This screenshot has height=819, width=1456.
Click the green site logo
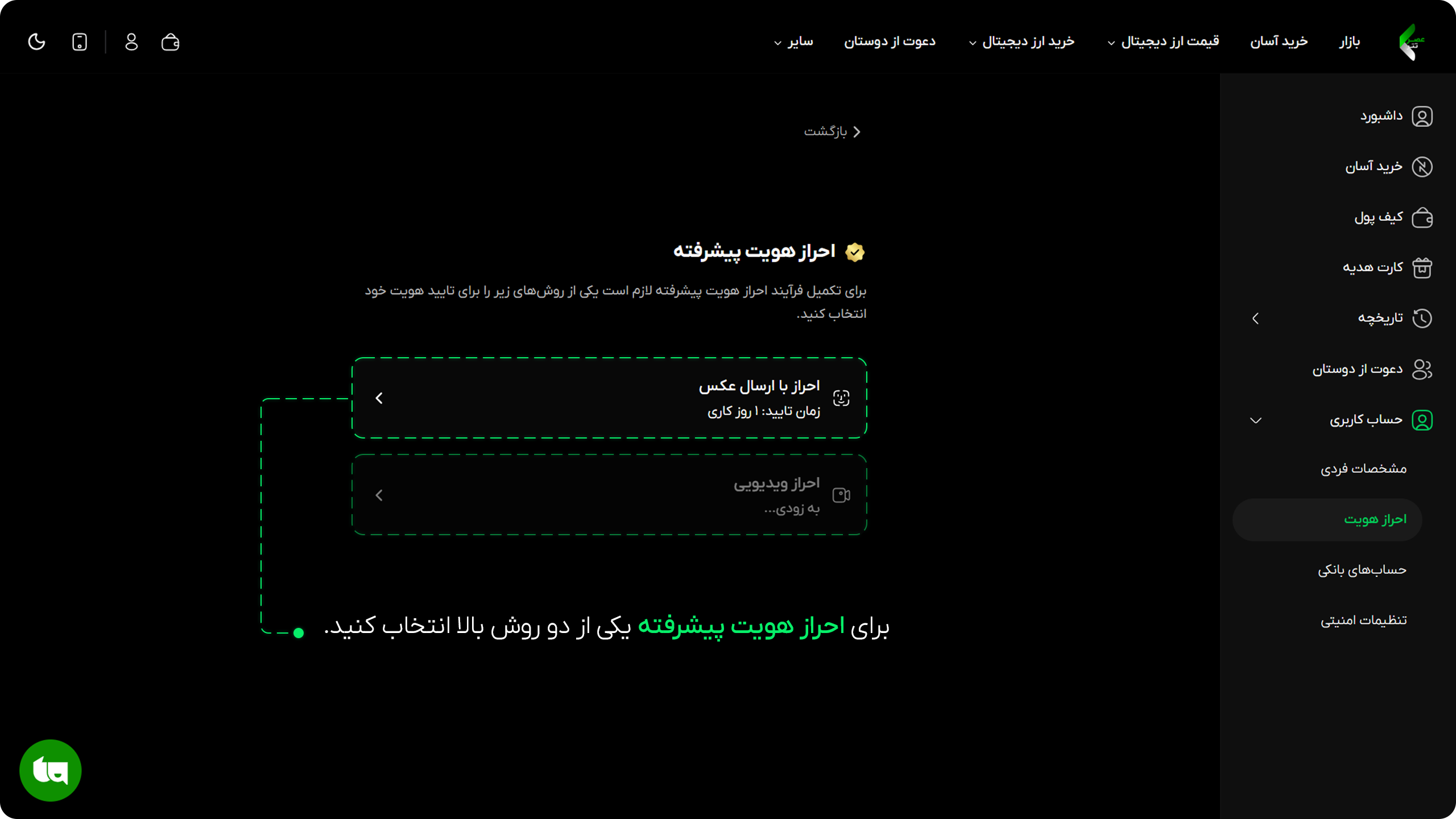pos(1411,42)
